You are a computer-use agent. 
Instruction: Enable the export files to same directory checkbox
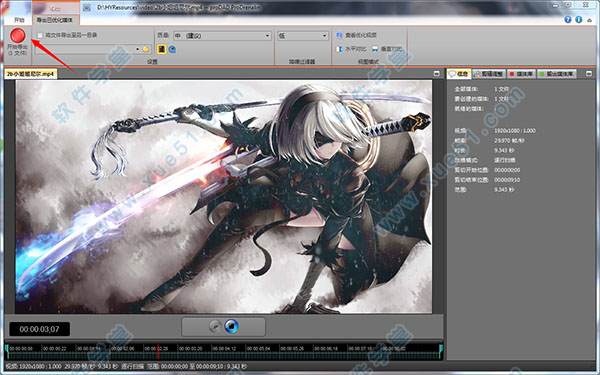(40, 35)
